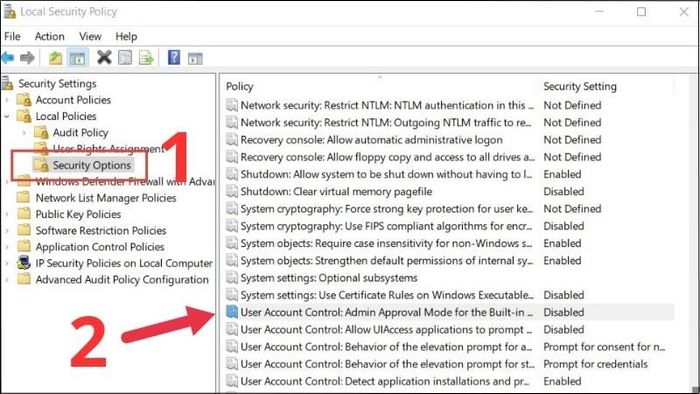The image size is (700, 394).
Task: Click the Export List toolbar icon
Action: tap(146, 58)
